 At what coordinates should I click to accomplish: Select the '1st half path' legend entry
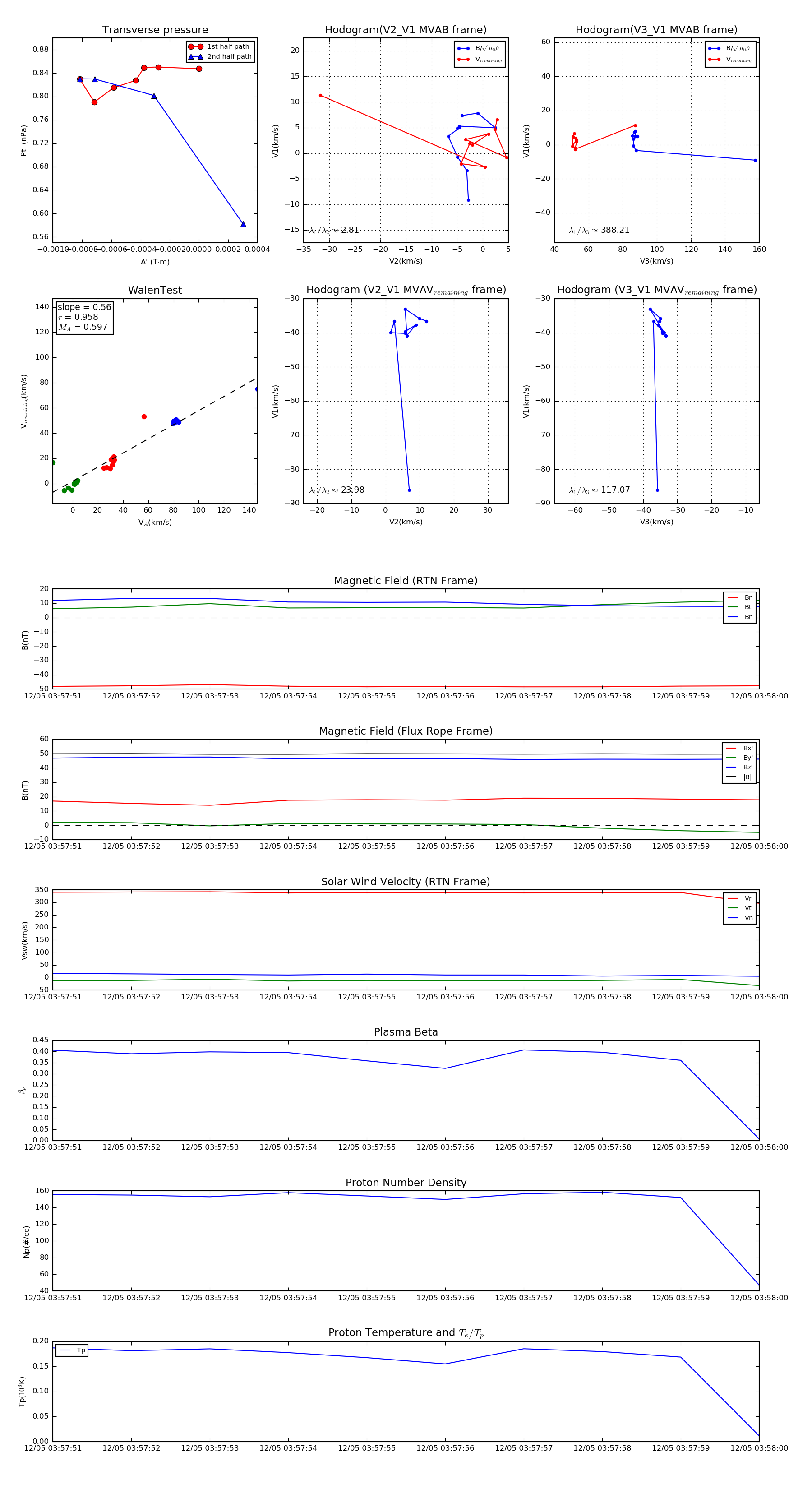click(220, 47)
